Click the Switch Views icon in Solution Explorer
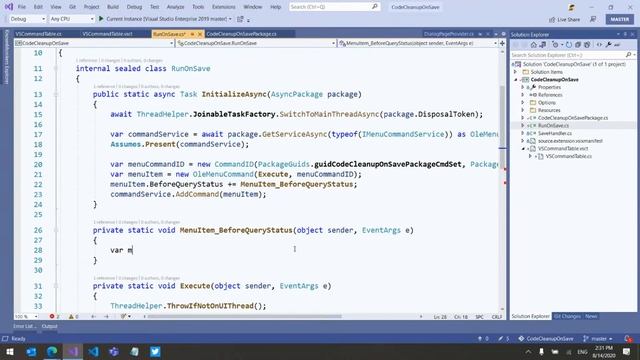The height and width of the screenshot is (360, 640). pyautogui.click(x=542, y=45)
